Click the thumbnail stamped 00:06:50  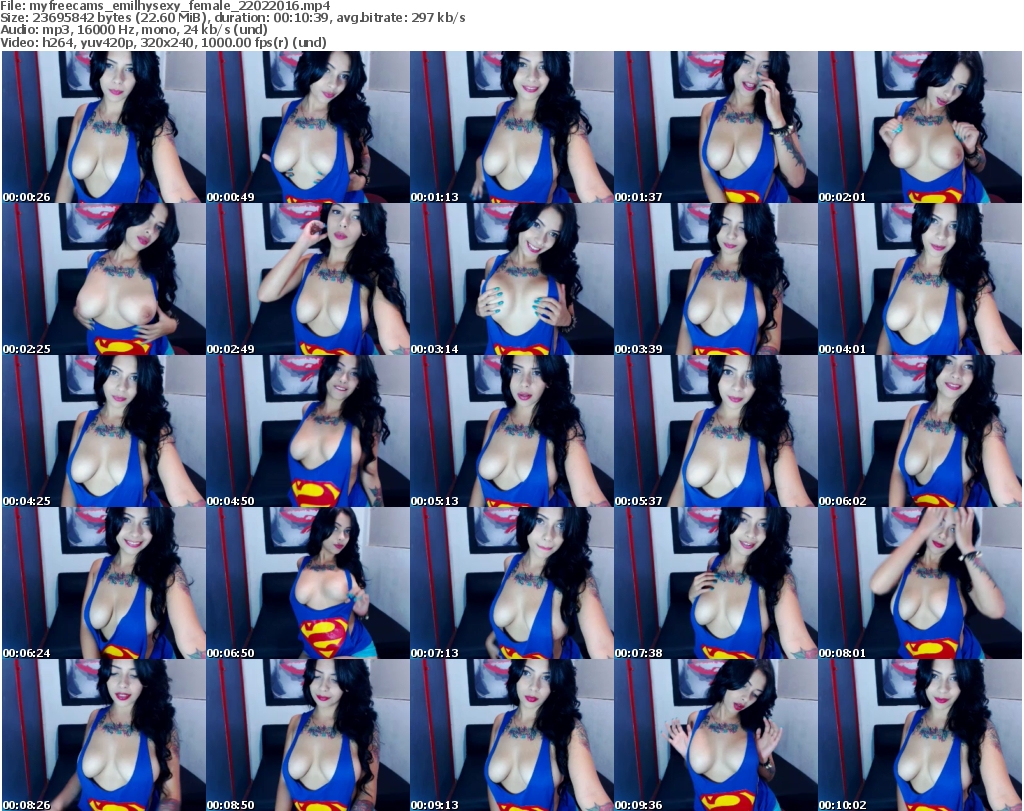[x=308, y=583]
